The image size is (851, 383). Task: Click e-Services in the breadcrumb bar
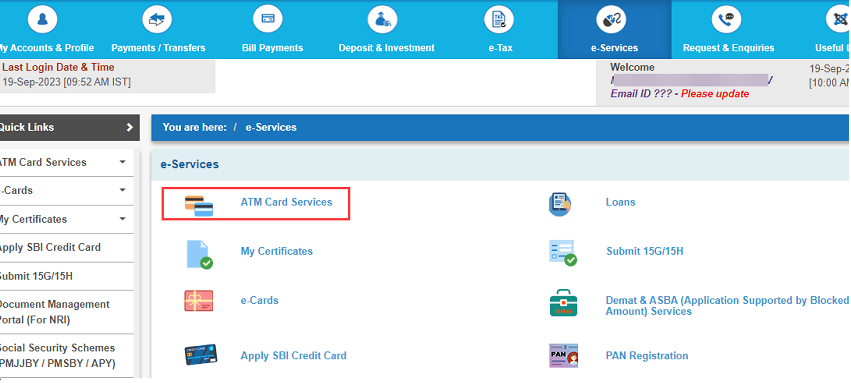pos(271,127)
